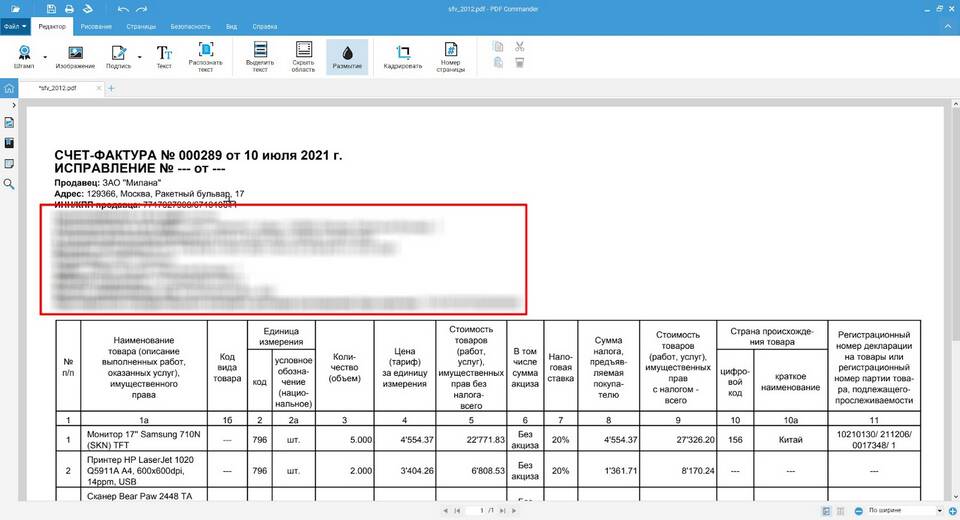The width and height of the screenshot is (960, 520).
Task: Click the page number field in the status bar
Action: pyautogui.click(x=480, y=511)
